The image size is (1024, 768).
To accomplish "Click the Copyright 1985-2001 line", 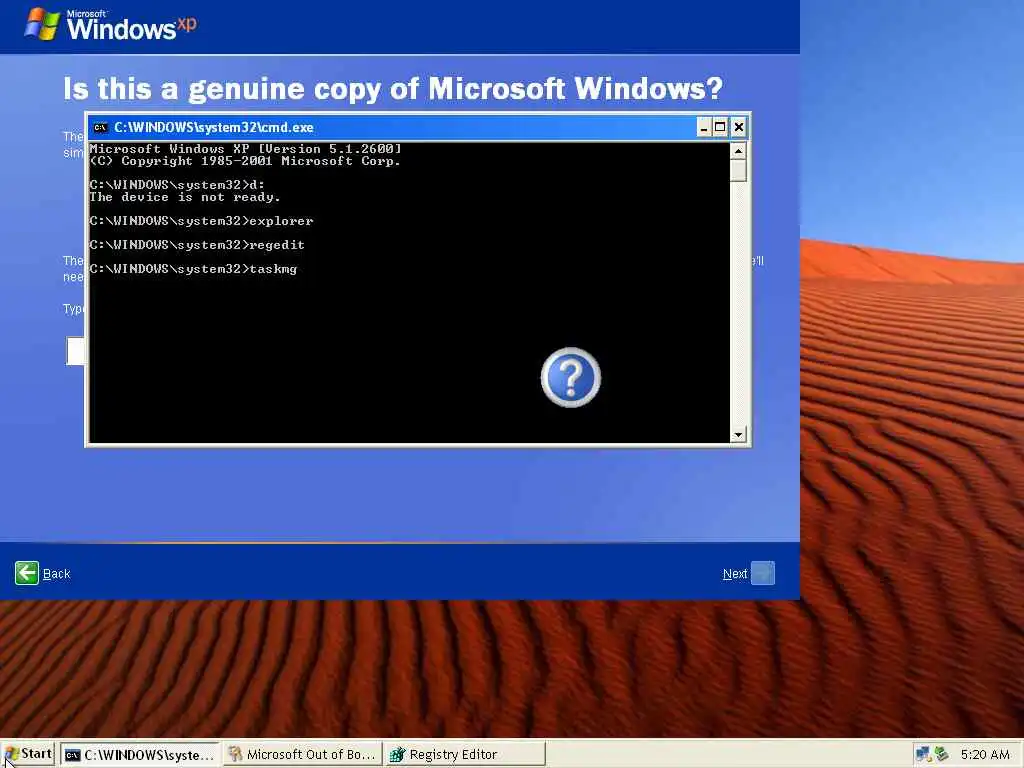I will tap(245, 161).
